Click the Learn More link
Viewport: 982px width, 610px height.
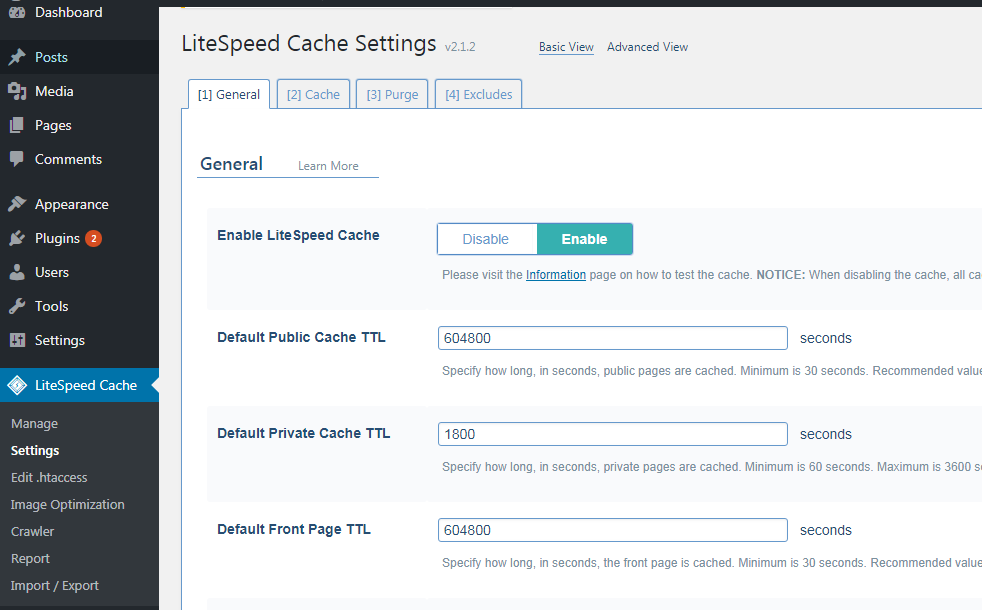(328, 166)
